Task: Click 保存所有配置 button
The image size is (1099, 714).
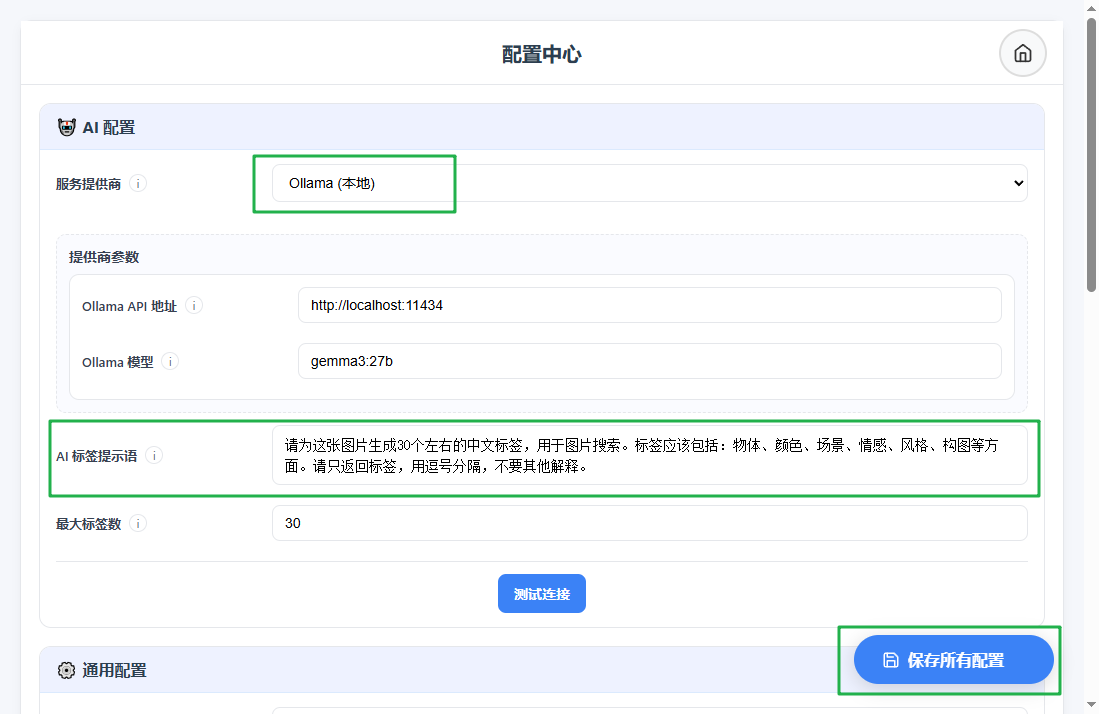Action: (x=954, y=660)
